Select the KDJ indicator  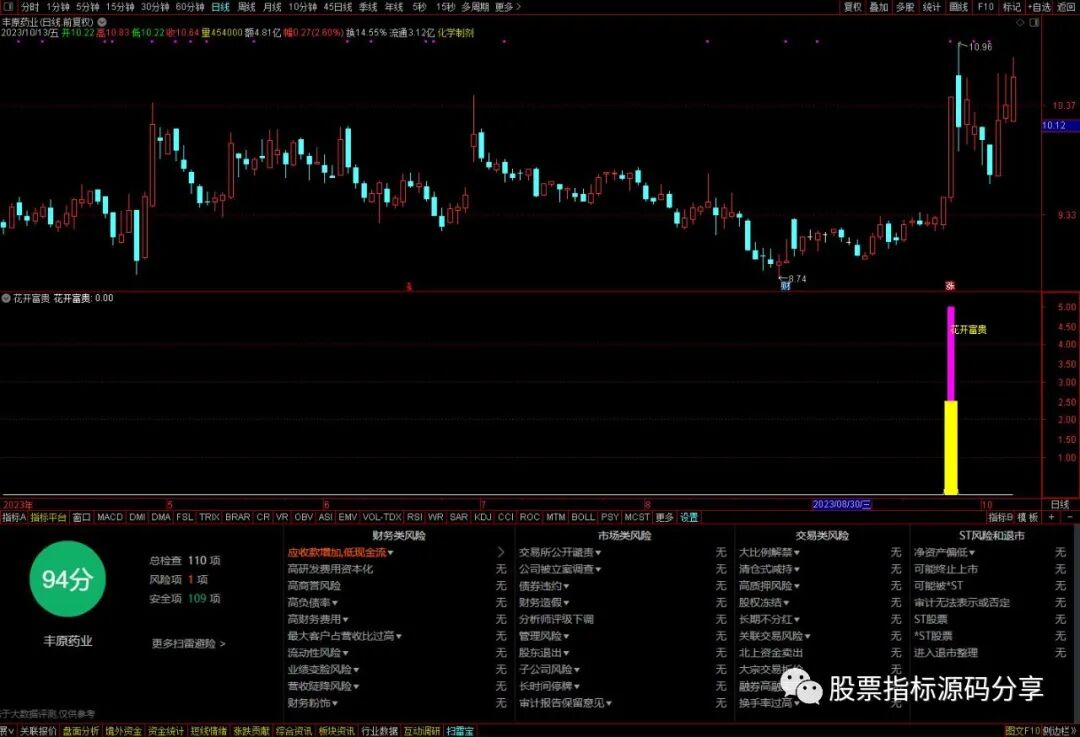click(483, 517)
